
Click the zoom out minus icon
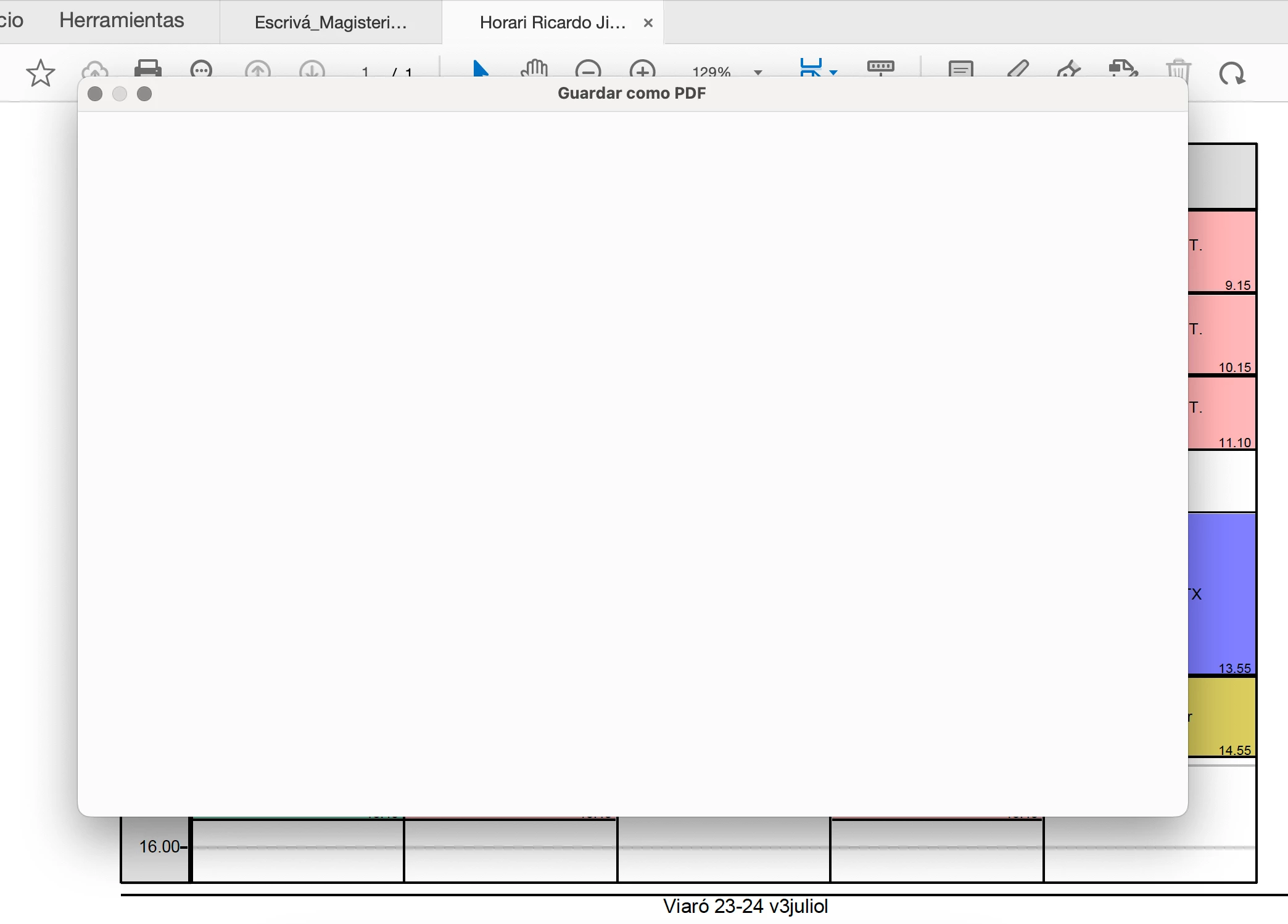[588, 69]
